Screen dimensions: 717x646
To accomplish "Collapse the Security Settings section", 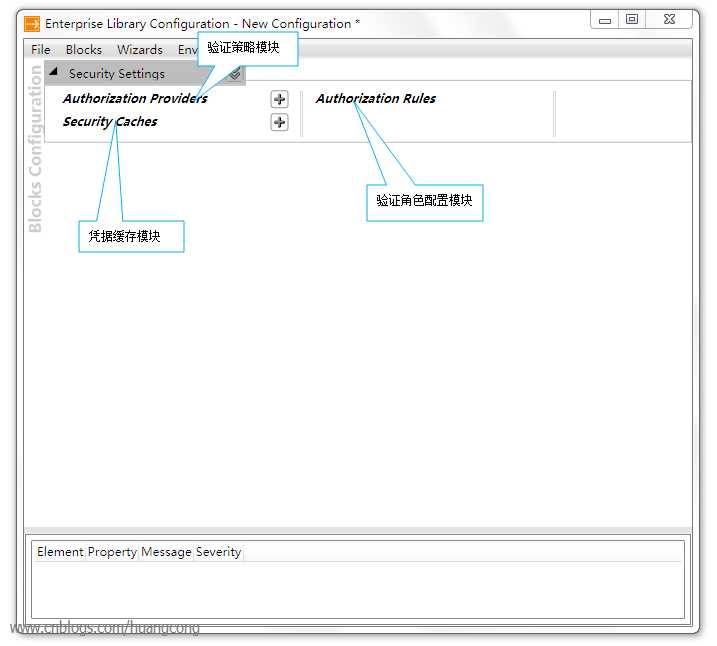I will click(x=54, y=72).
